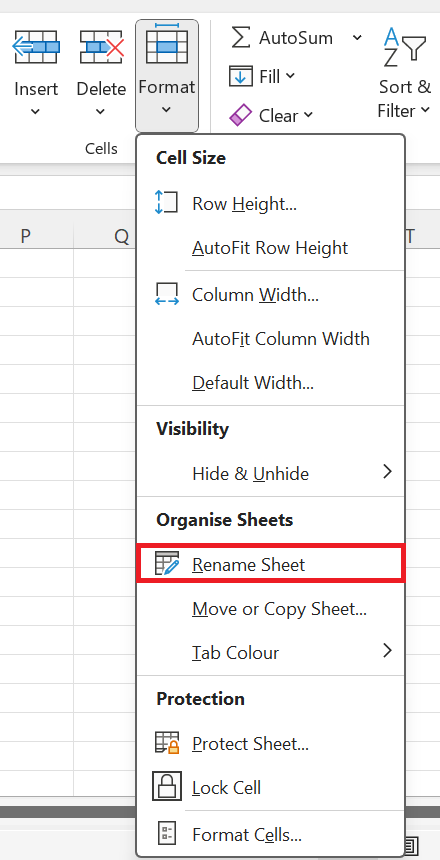Image resolution: width=440 pixels, height=860 pixels.
Task: Select column P header
Action: [x=25, y=236]
